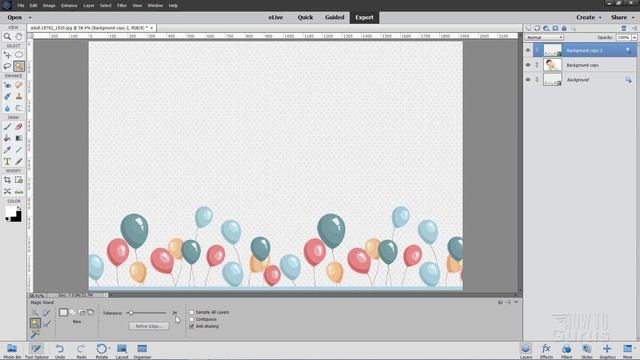Select the Zoom tool in toolbox

(7, 36)
